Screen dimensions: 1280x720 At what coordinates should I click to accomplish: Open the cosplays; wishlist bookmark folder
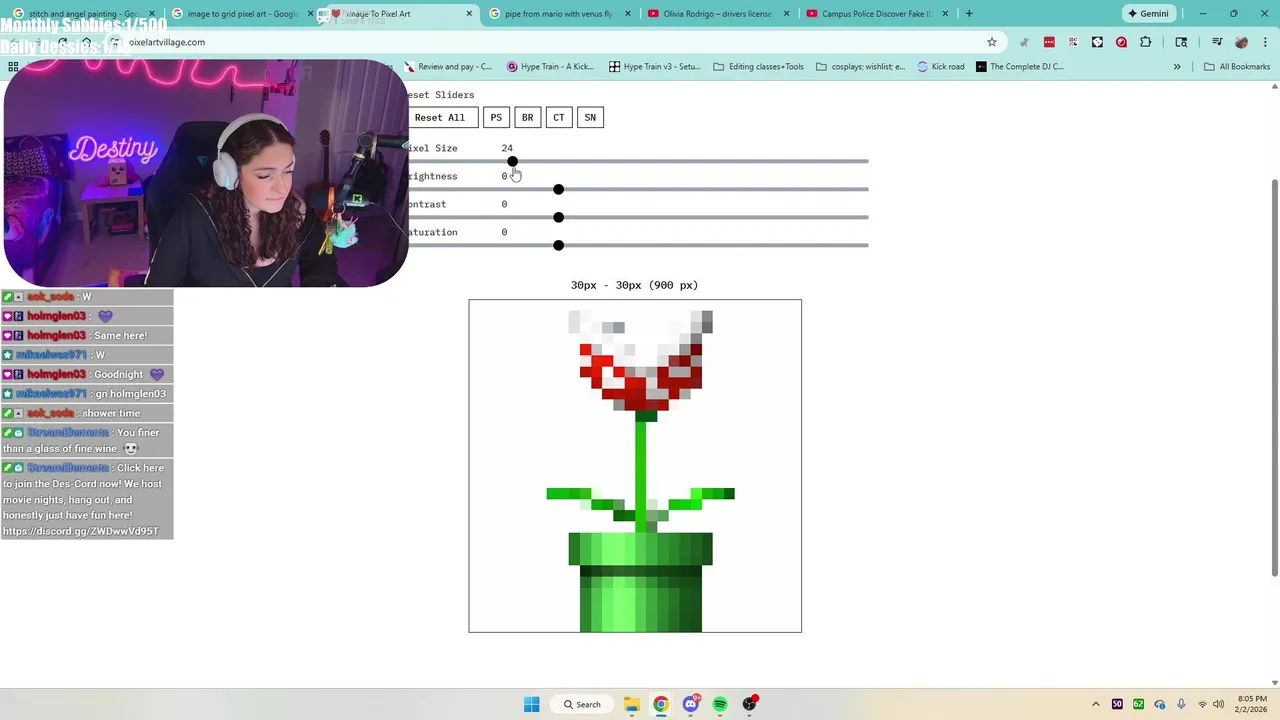(x=860, y=67)
